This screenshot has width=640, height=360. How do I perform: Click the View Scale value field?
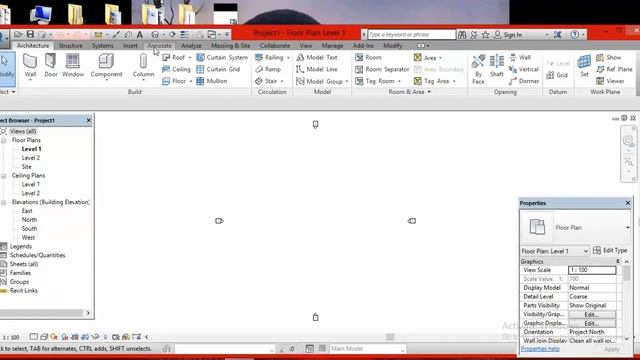[x=592, y=270]
